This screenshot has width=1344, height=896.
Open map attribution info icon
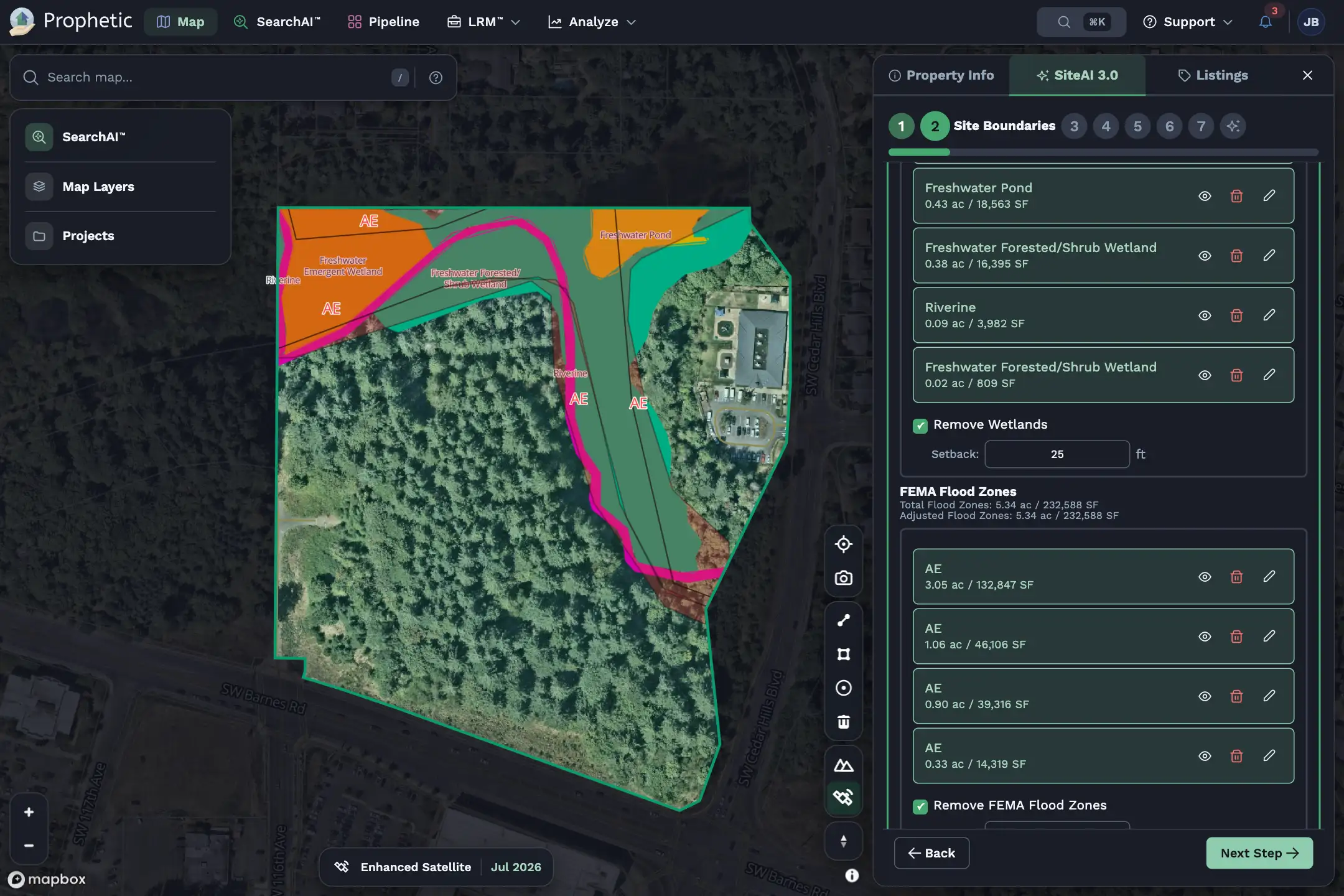tap(852, 875)
